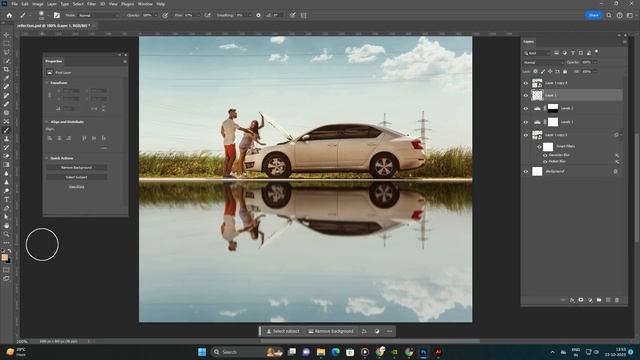The image size is (640, 360).
Task: Click the swap foreground/background colors arrow
Action: click(x=10, y=251)
